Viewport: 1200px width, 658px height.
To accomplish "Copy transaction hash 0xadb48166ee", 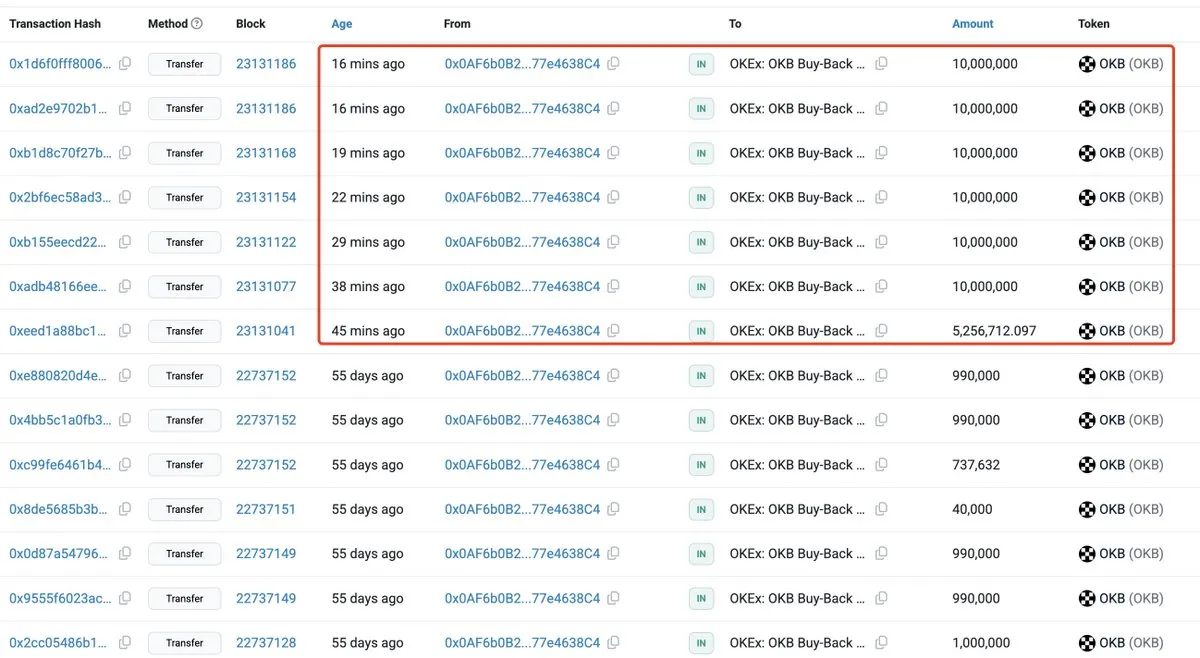I will (x=125, y=286).
